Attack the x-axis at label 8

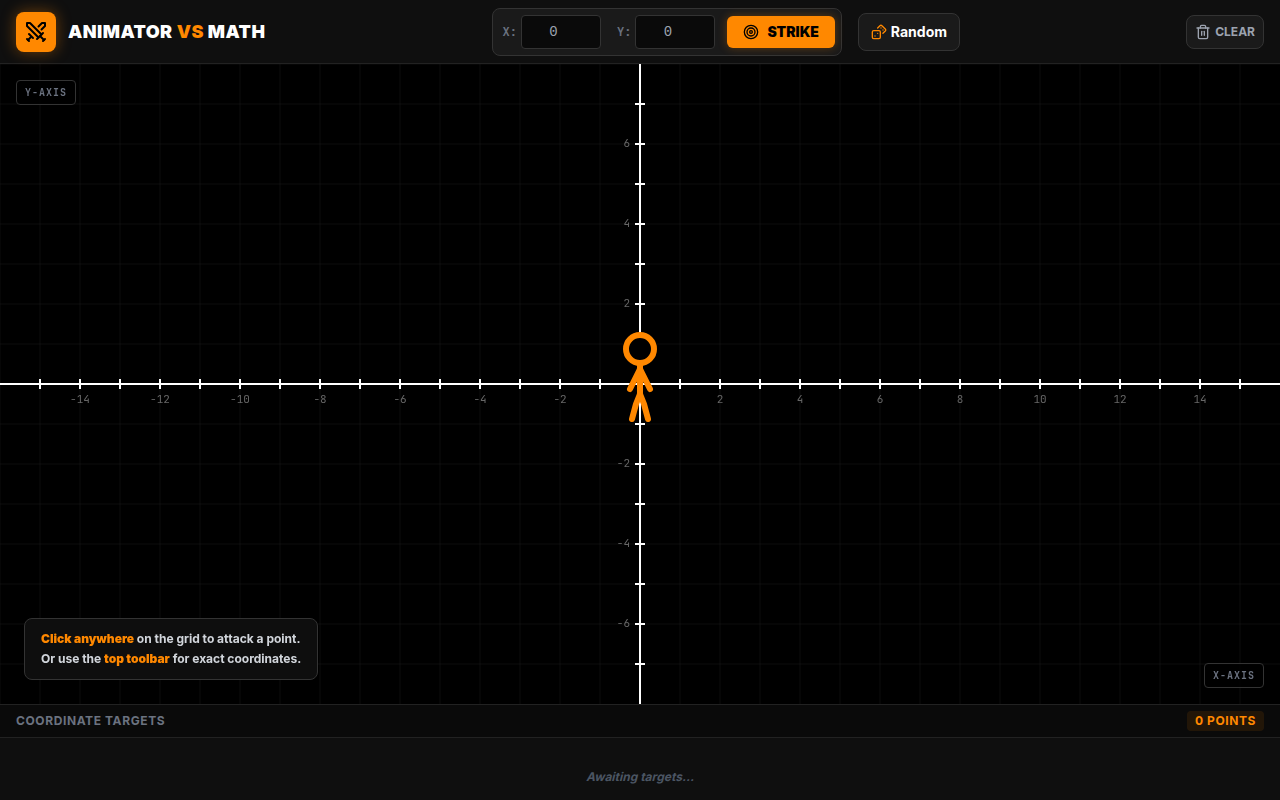pos(960,384)
